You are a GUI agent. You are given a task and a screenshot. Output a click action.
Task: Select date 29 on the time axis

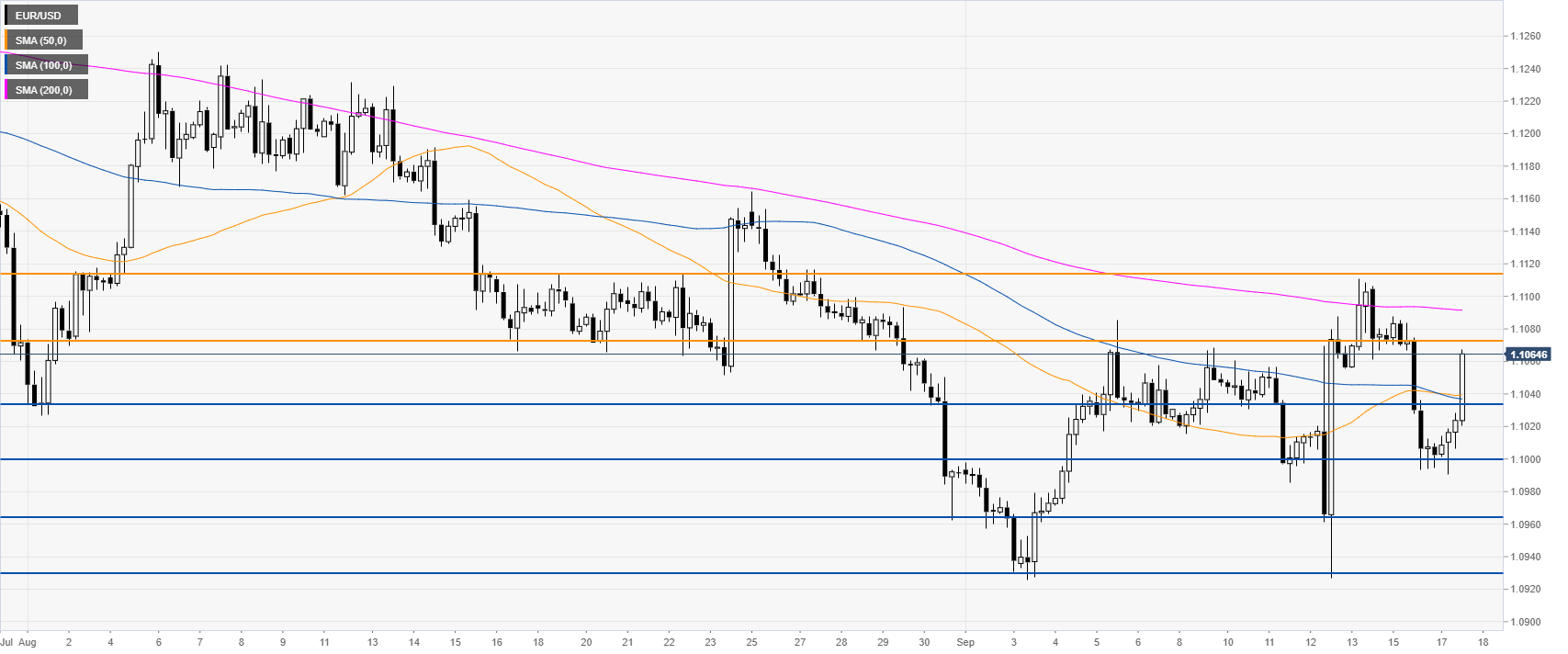(883, 642)
